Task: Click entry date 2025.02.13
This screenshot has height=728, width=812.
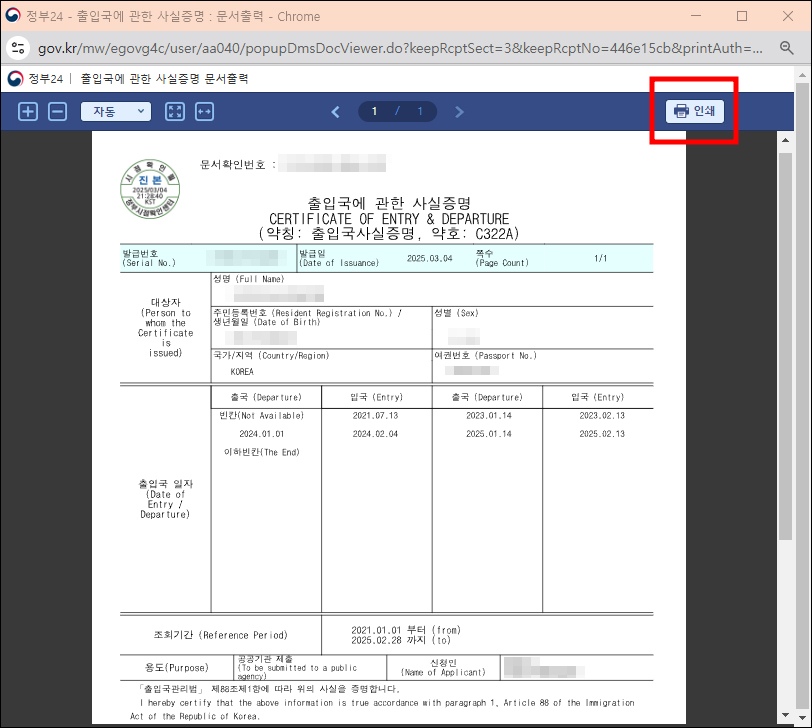Action: tap(602, 434)
